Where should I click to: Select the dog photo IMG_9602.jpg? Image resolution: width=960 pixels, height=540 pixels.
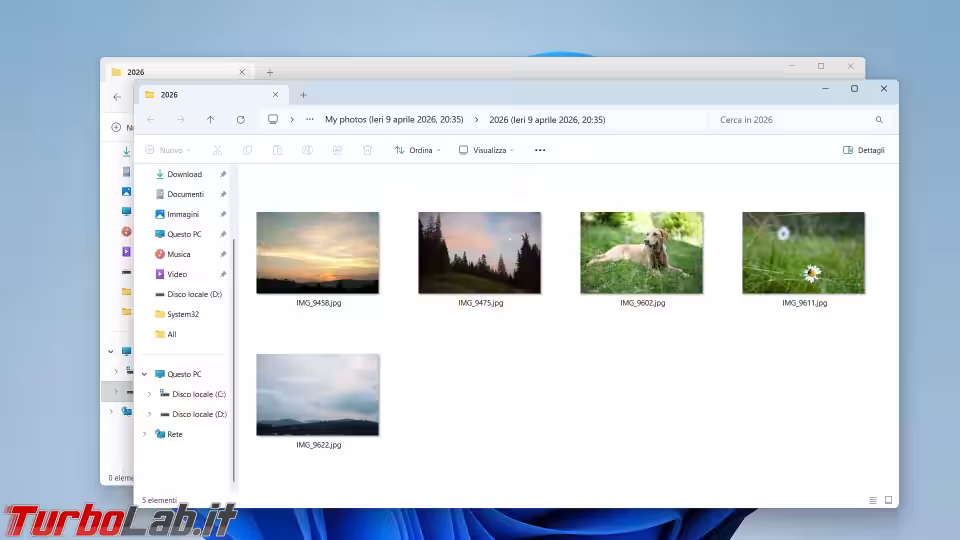pyautogui.click(x=641, y=253)
